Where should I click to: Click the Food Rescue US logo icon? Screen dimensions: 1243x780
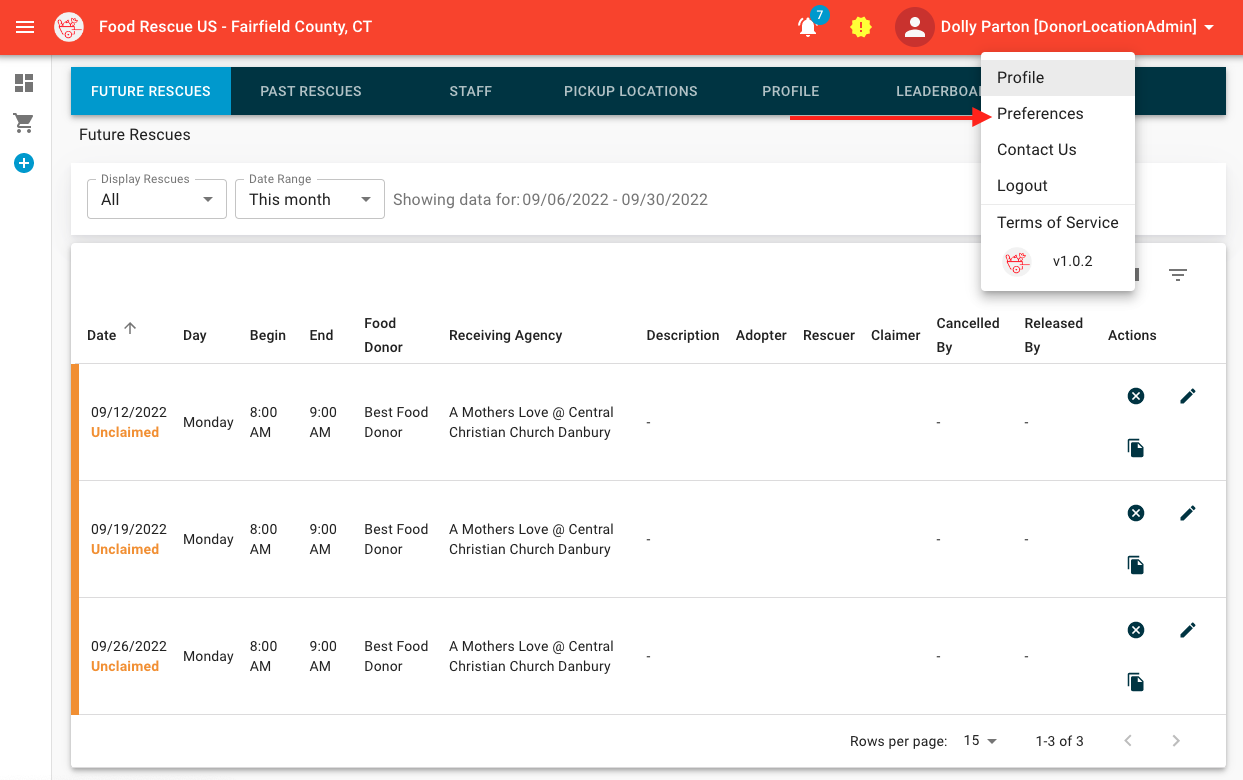(69, 27)
